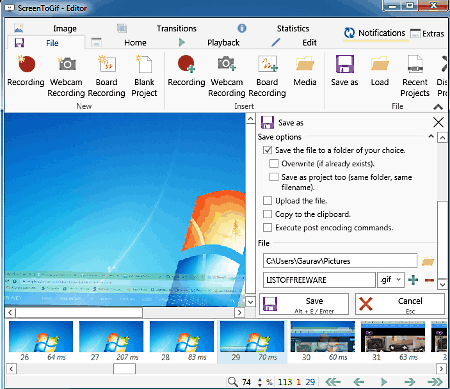Click the Save as panel vertical scrollbar thumb
This screenshot has height=389, width=450.
click(442, 240)
